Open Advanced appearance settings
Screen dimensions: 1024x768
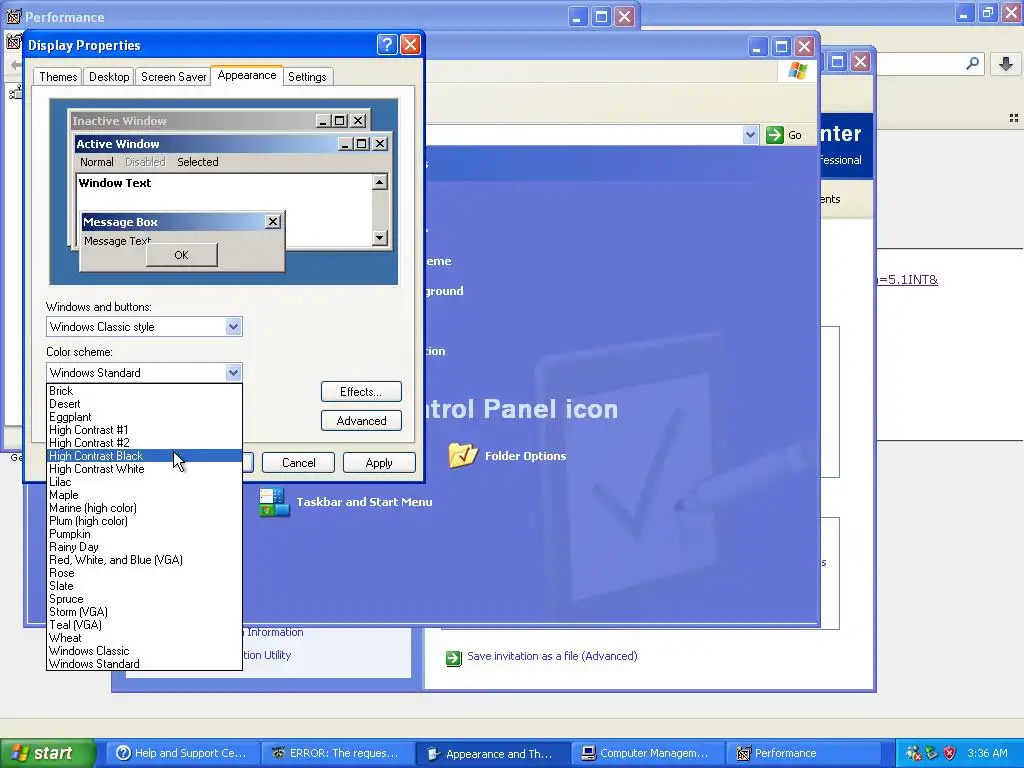(x=361, y=421)
